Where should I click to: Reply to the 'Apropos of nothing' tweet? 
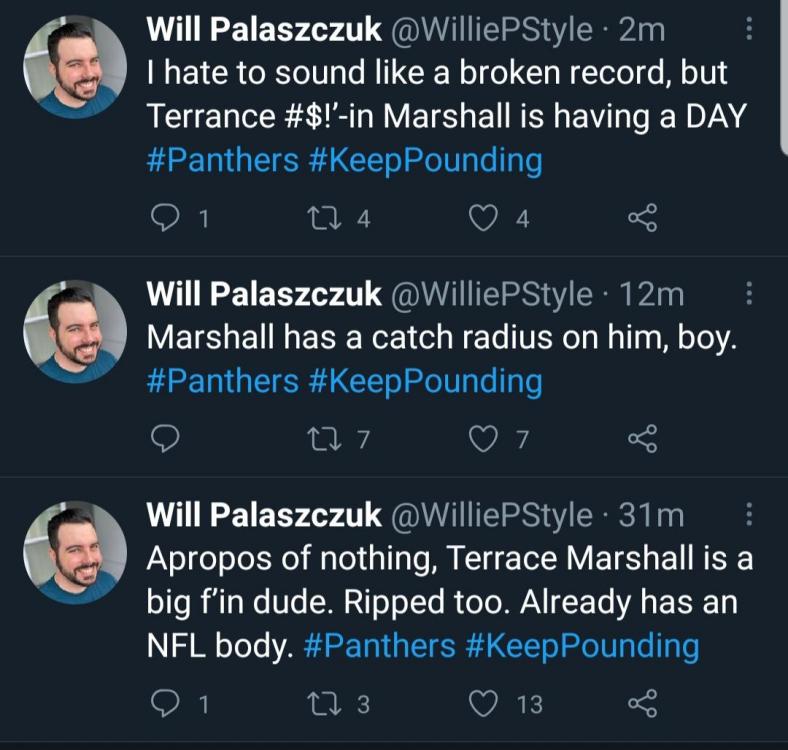(x=166, y=703)
